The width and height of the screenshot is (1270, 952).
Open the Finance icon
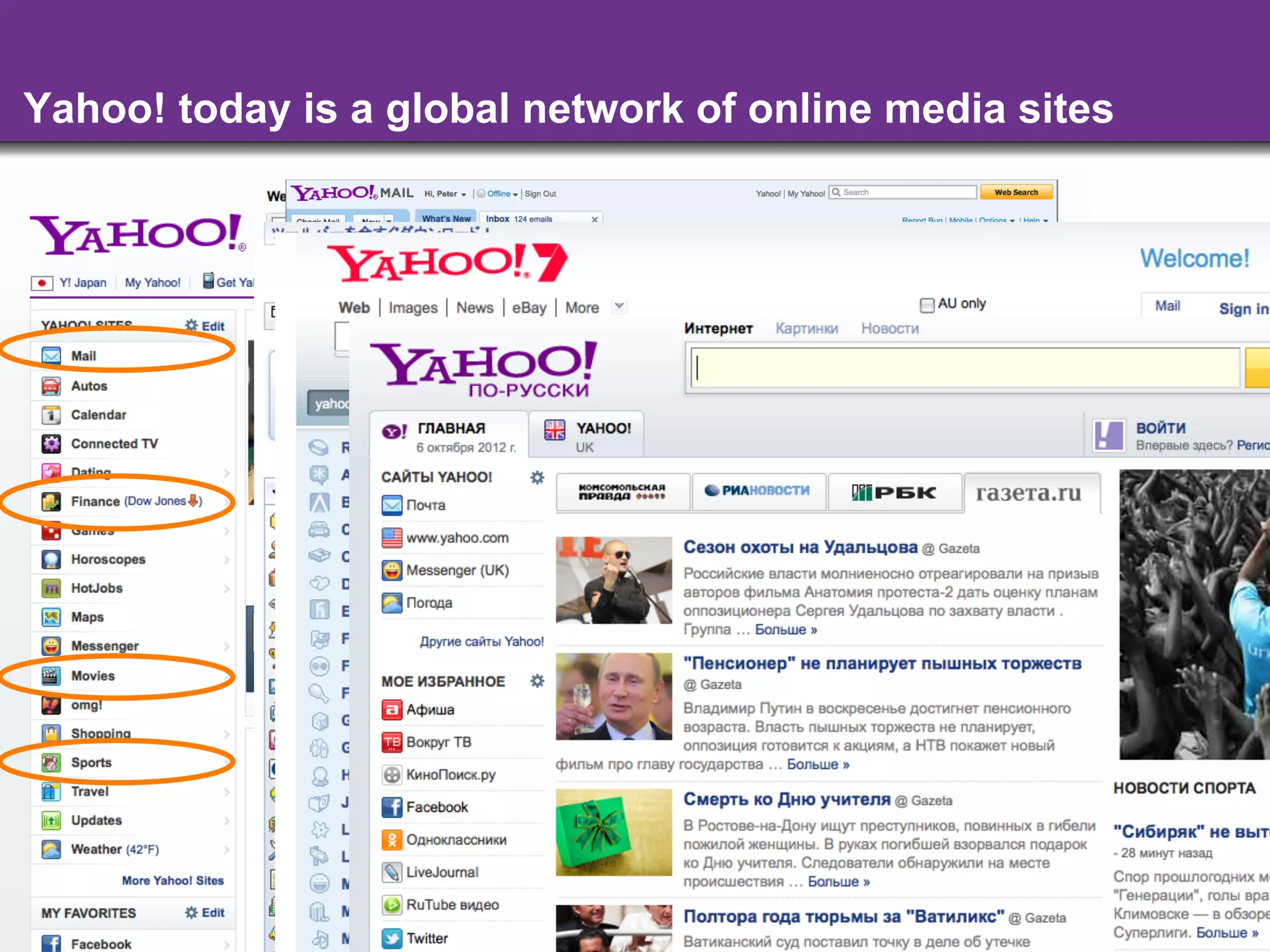pyautogui.click(x=51, y=501)
